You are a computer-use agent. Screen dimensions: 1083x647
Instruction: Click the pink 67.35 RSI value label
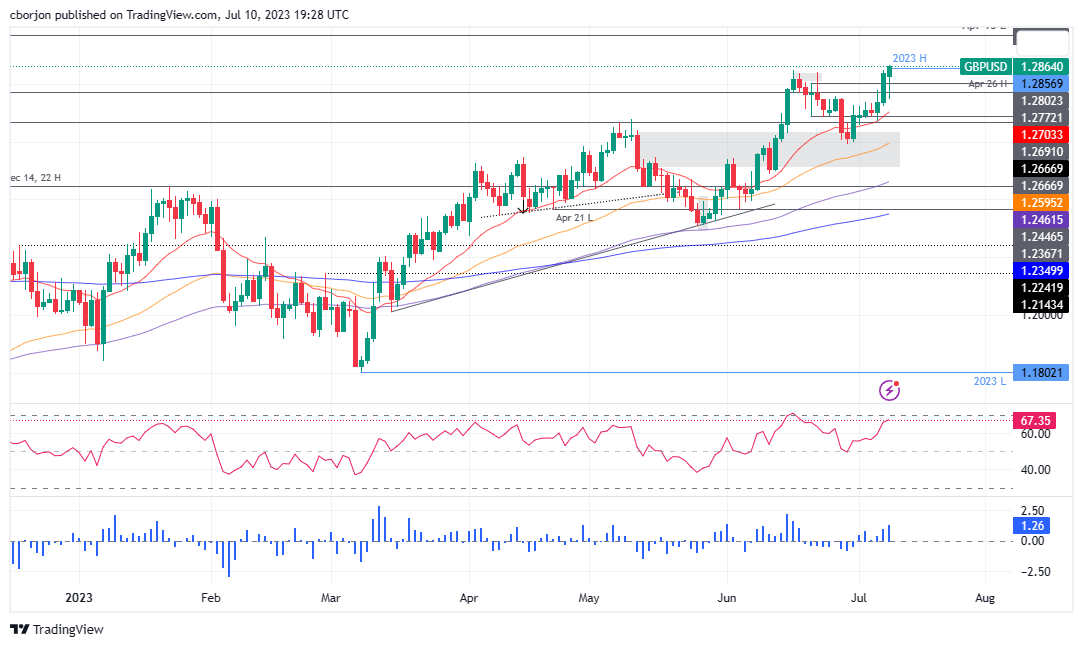[1034, 420]
